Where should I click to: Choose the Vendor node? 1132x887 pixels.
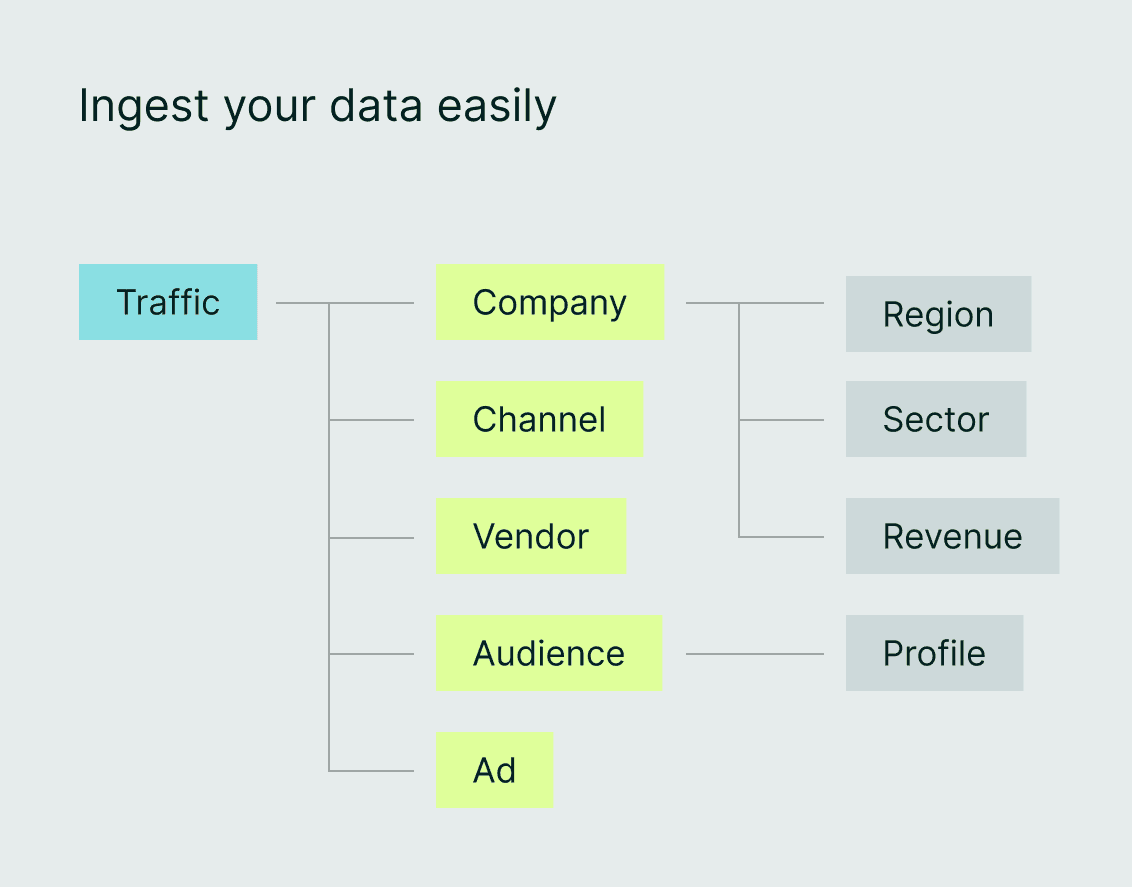click(x=531, y=536)
